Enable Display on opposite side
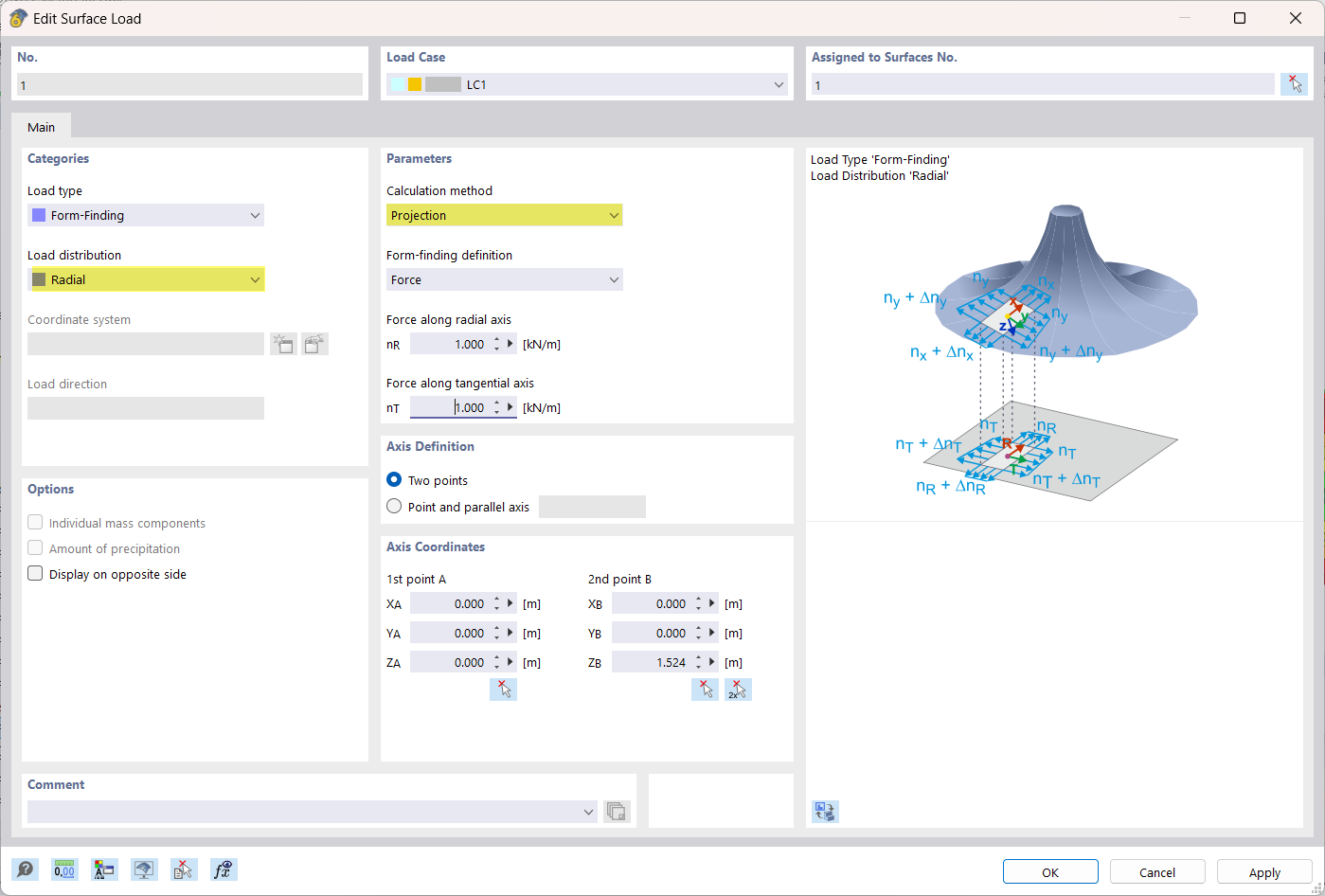 point(35,574)
